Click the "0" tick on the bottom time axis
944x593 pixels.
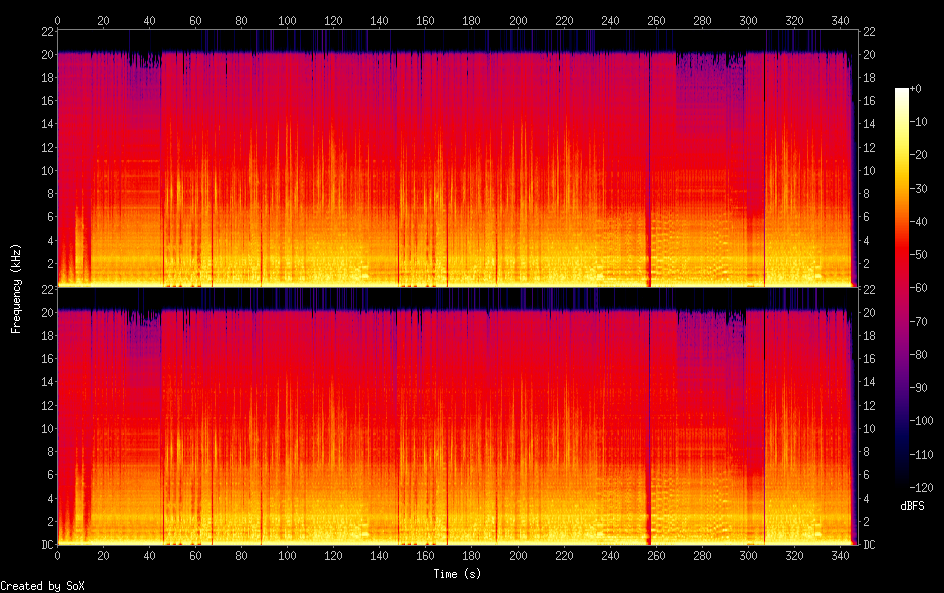(x=57, y=557)
